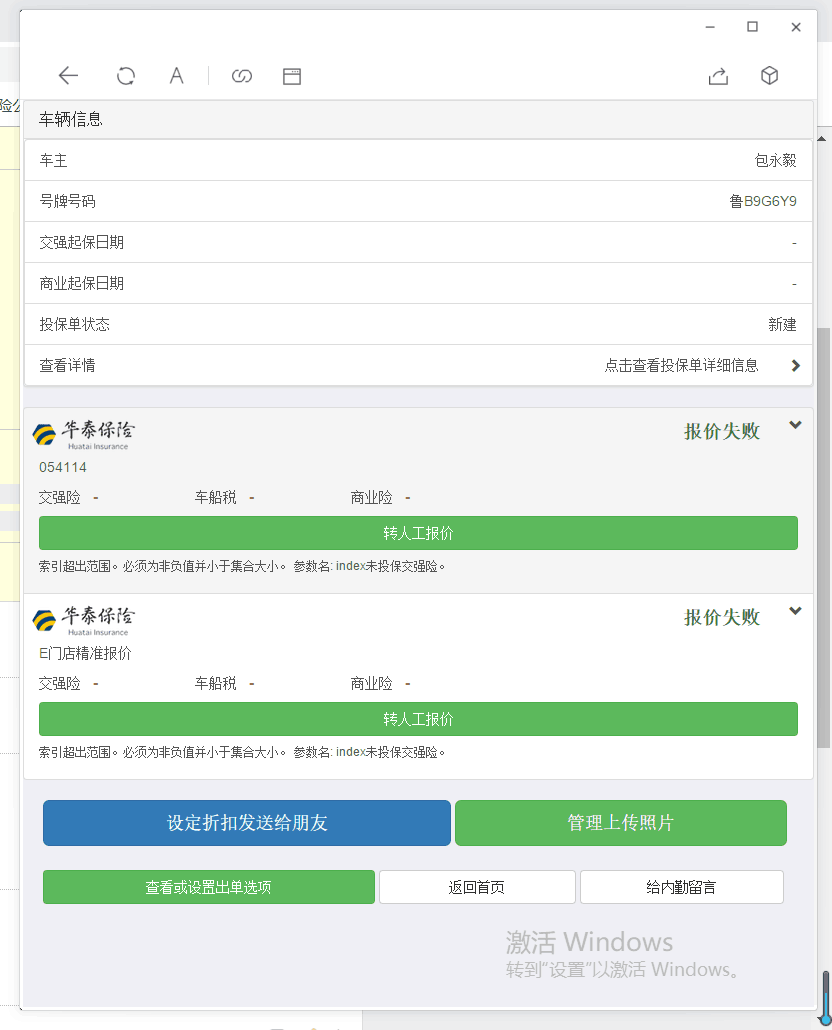Screen dimensions: 832x1030
Task: Click the vertical scrollbar on the right
Action: [823, 540]
